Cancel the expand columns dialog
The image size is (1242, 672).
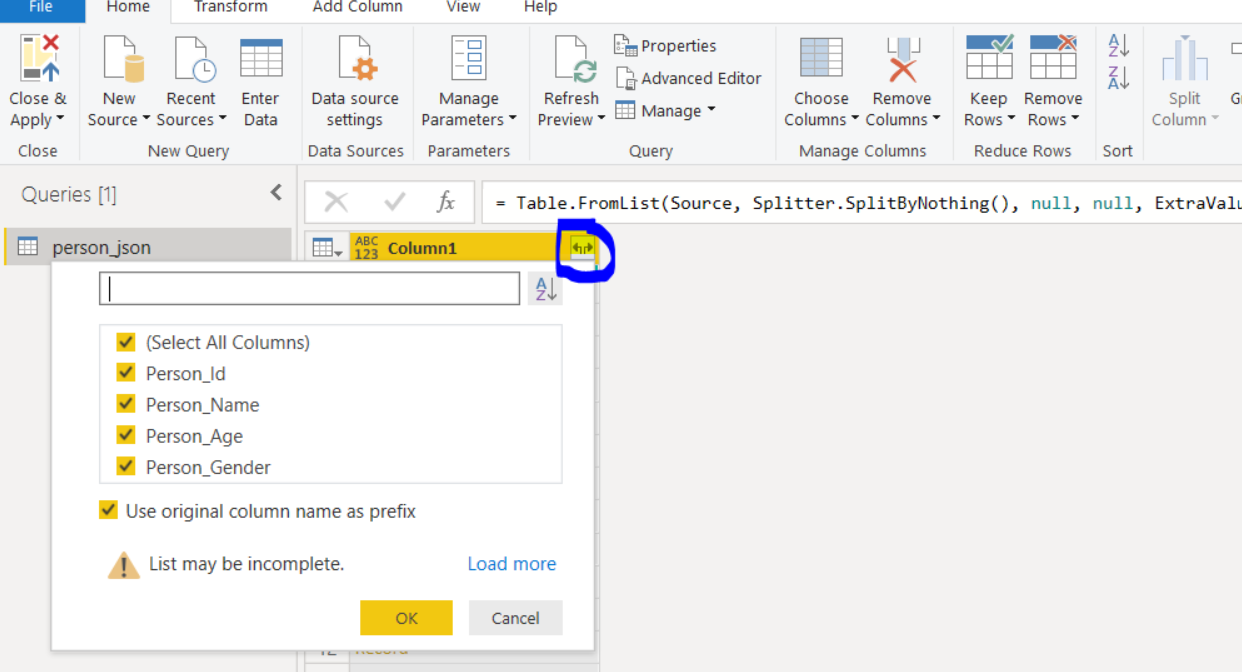point(515,618)
